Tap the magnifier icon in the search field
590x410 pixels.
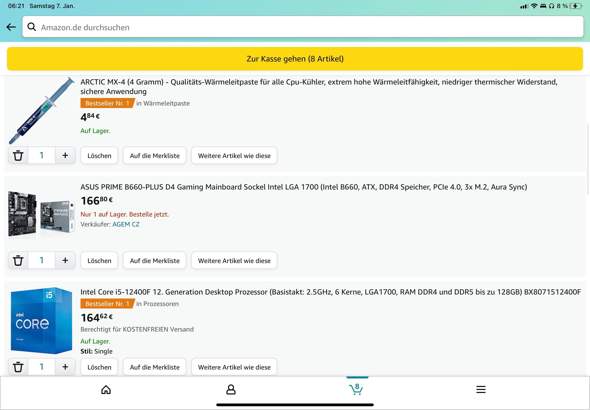(32, 27)
